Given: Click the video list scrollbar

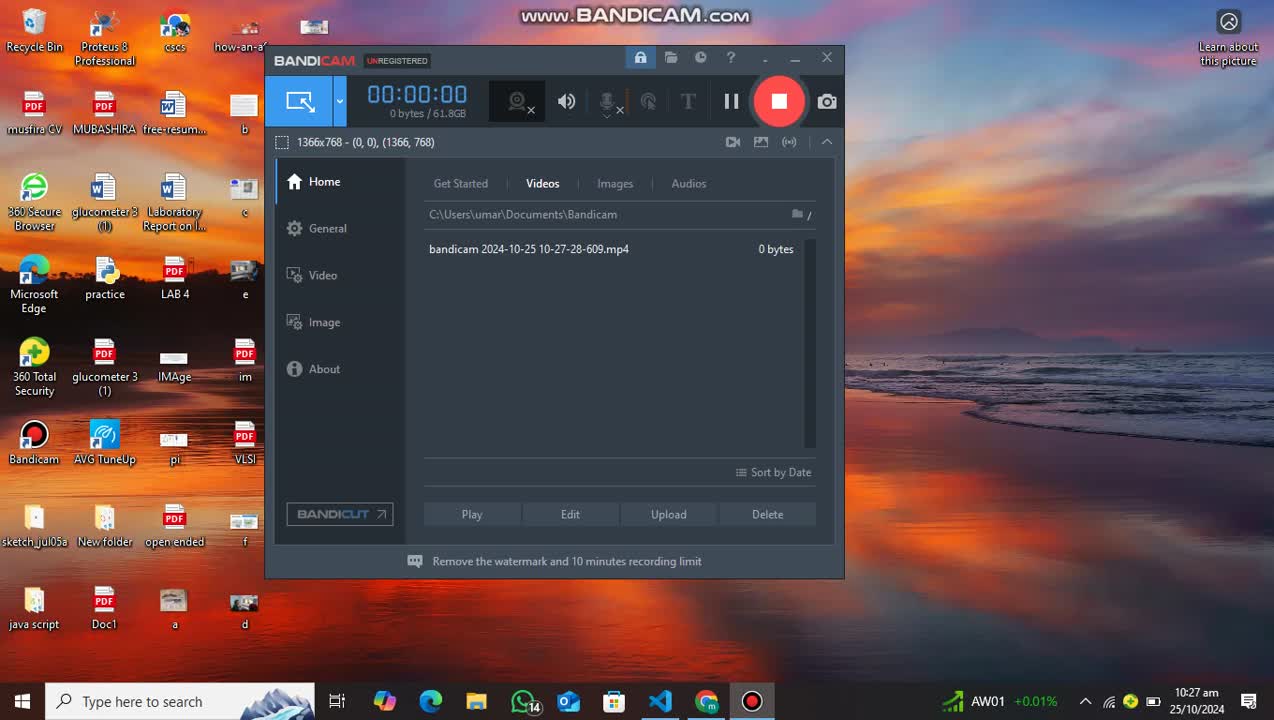Looking at the screenshot, I should tap(810, 343).
